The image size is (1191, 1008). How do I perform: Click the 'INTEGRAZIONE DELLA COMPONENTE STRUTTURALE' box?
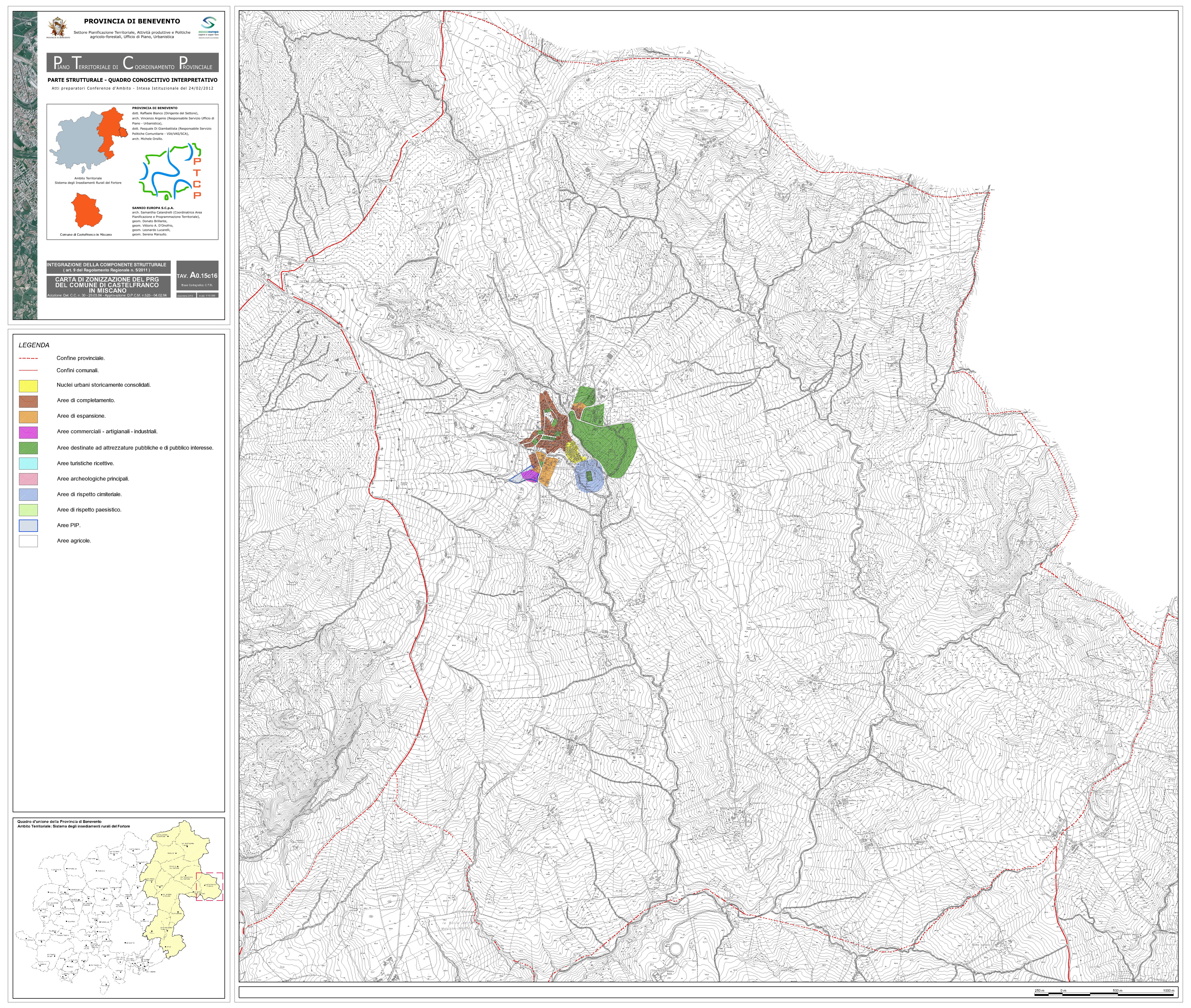coord(108,267)
